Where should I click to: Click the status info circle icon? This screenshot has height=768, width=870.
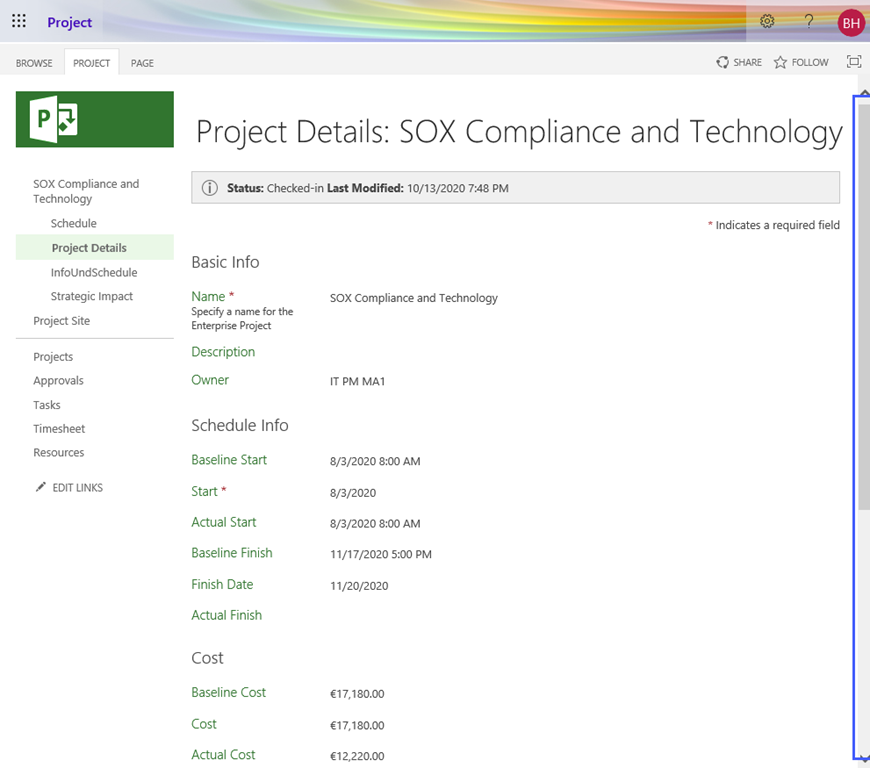point(210,187)
